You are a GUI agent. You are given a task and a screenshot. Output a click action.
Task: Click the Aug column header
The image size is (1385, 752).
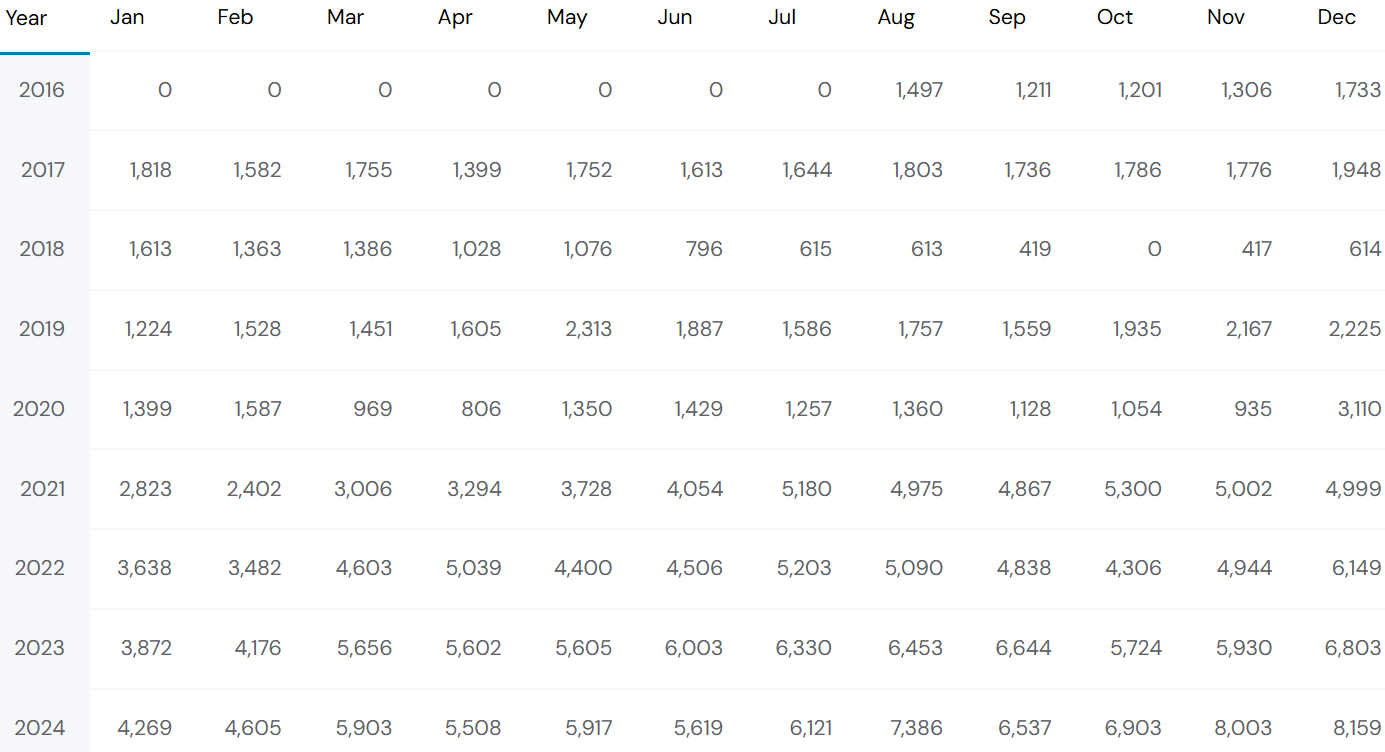pos(896,18)
